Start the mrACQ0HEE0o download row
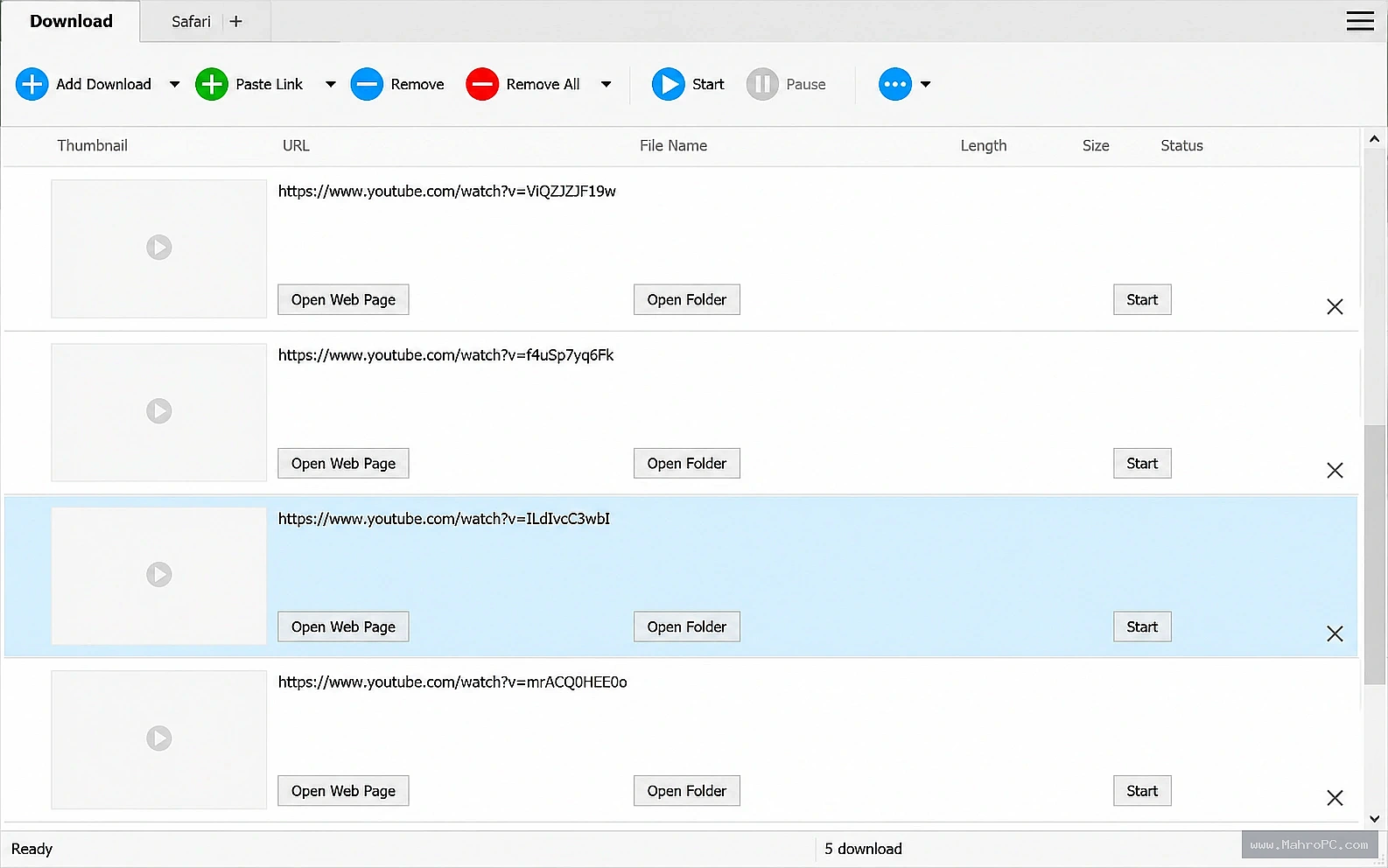Screen dimensions: 1388x868 1142,791
